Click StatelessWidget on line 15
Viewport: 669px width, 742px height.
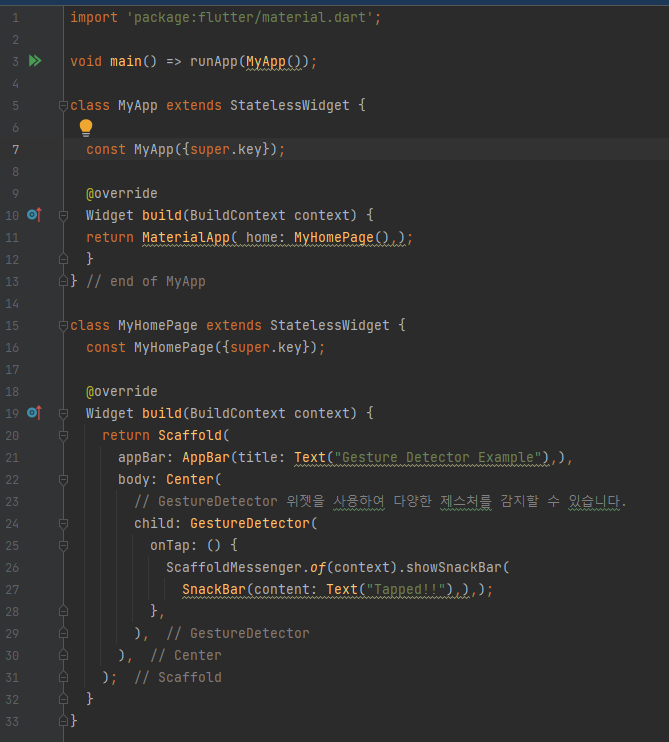coord(330,325)
